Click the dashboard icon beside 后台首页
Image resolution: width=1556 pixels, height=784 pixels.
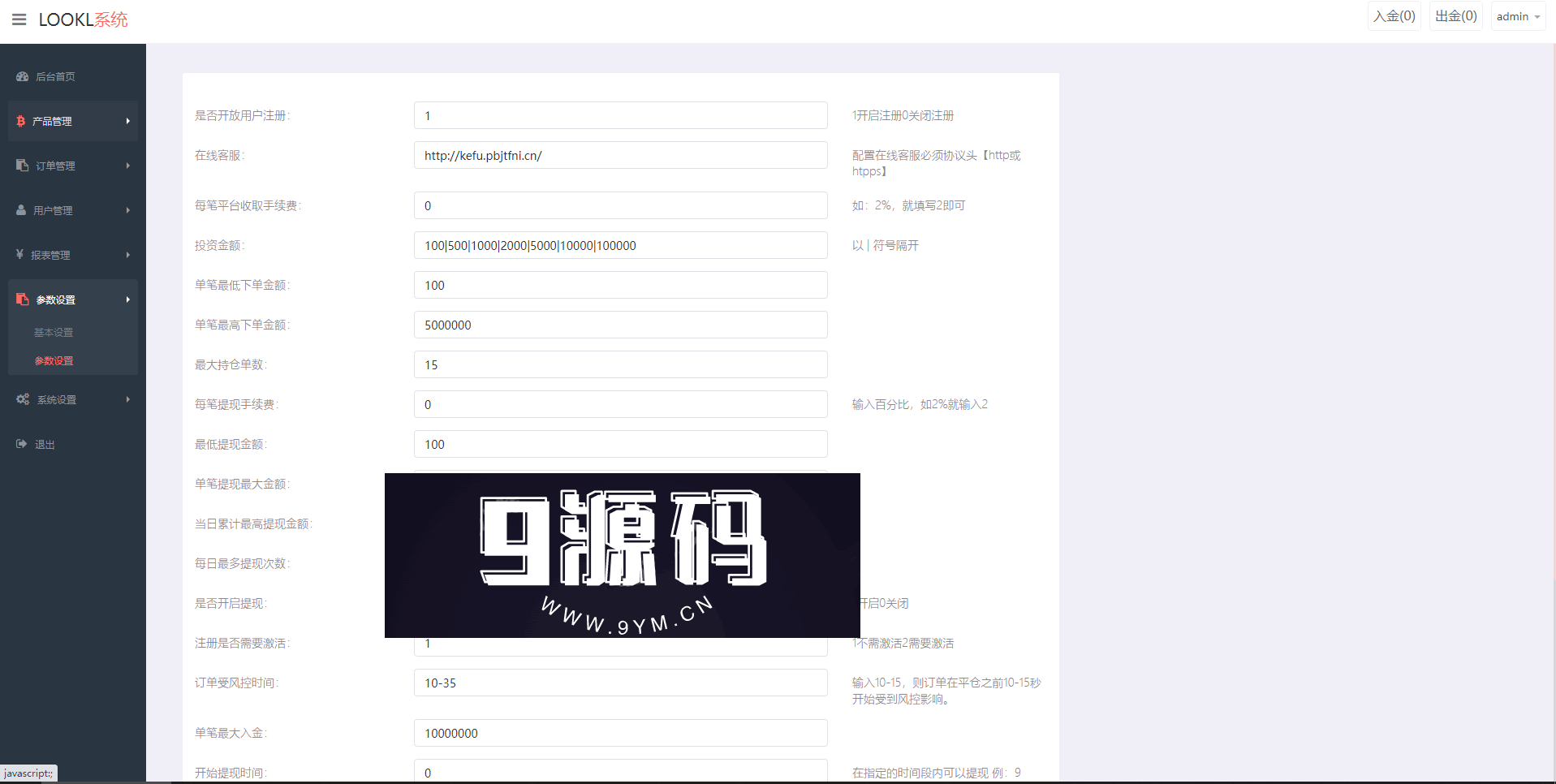[x=23, y=76]
